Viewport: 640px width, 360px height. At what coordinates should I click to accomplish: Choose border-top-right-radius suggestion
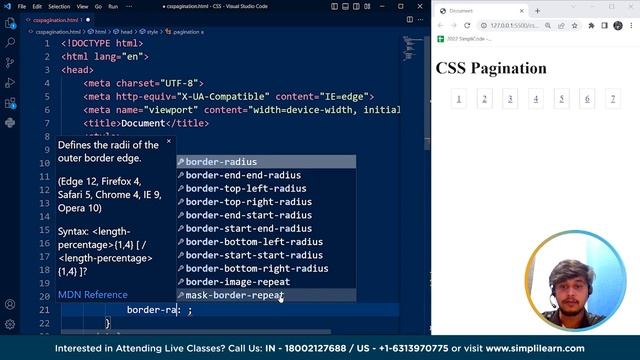[x=266, y=202]
